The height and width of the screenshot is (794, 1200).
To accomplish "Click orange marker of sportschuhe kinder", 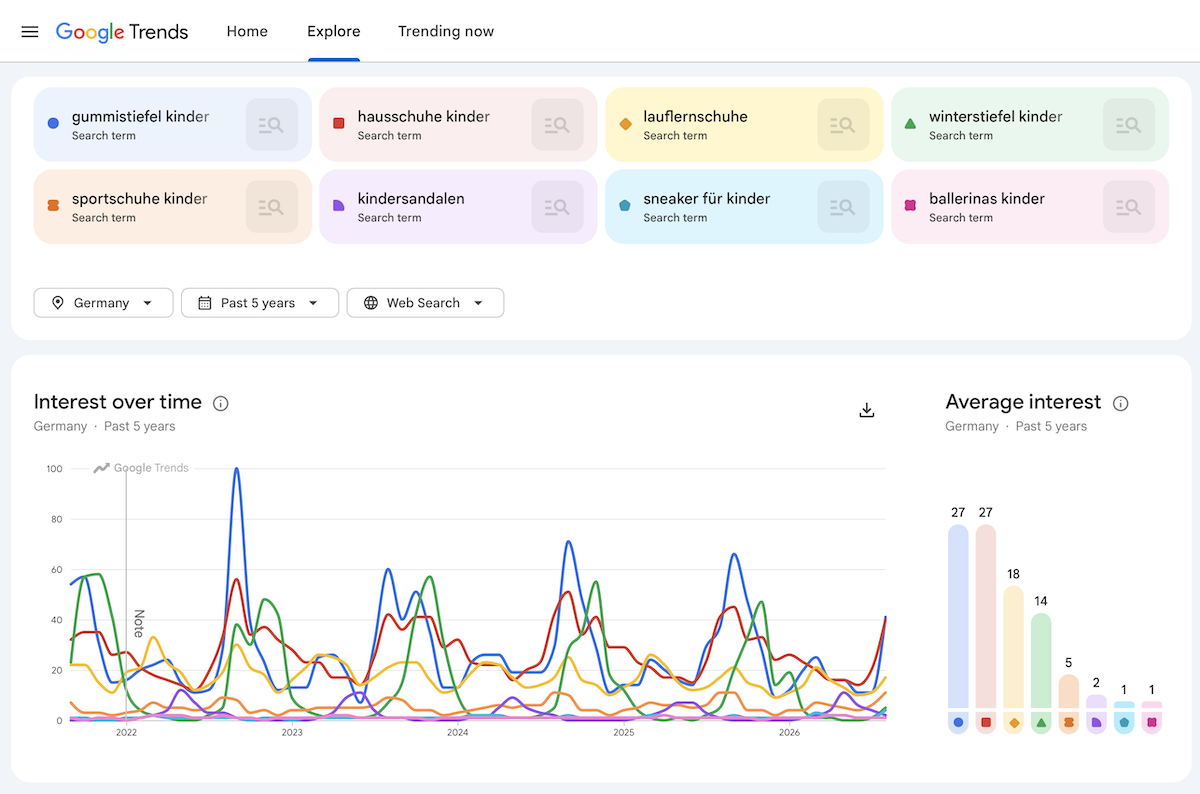I will click(x=53, y=206).
